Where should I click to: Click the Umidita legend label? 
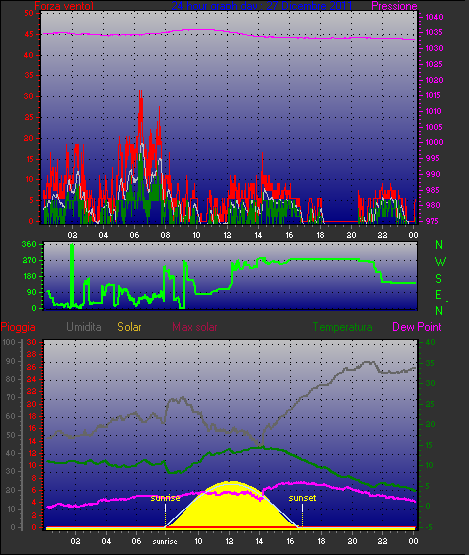84,327
